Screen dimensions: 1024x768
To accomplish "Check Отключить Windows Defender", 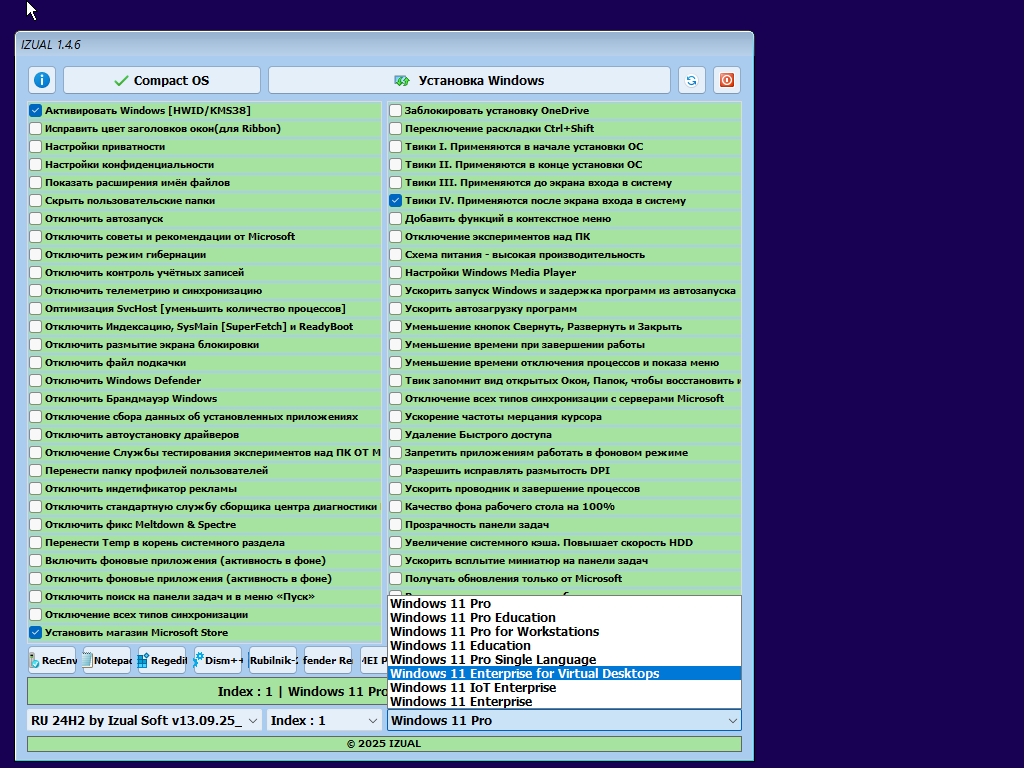I will click(x=35, y=381).
